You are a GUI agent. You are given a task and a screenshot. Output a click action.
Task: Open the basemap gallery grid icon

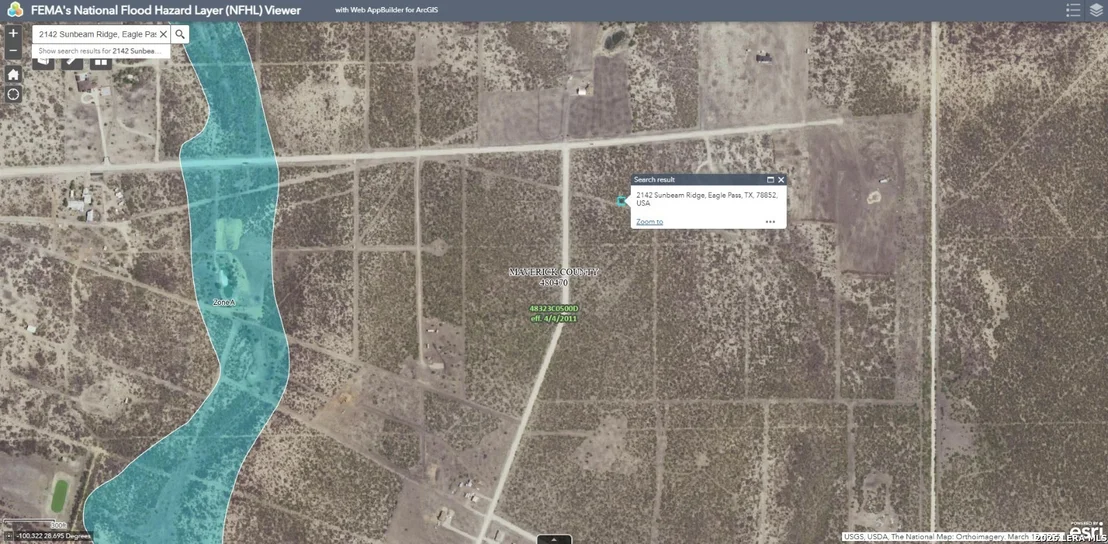coord(101,62)
